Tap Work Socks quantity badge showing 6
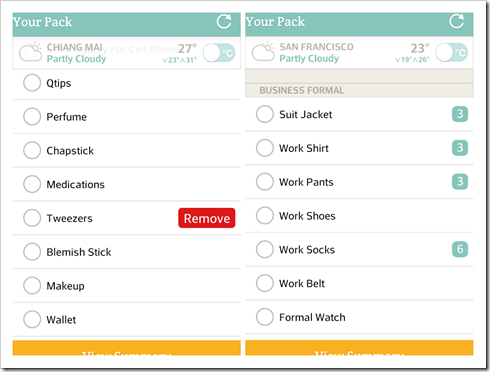 pos(460,249)
